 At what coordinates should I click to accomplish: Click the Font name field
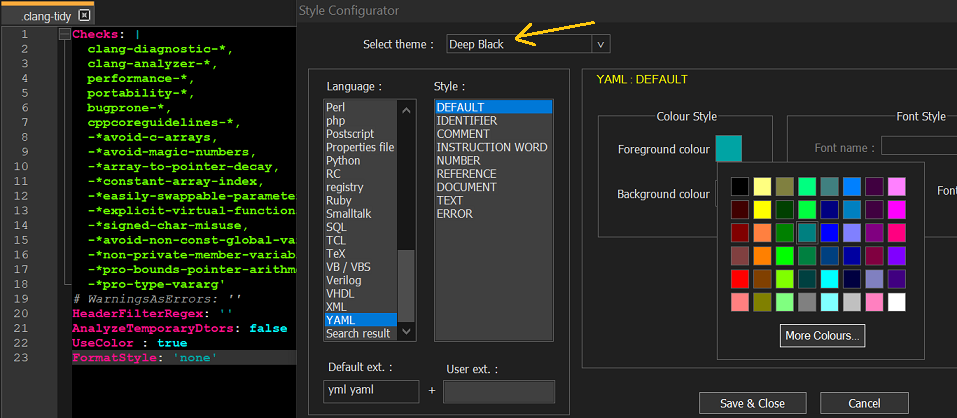[x=919, y=145]
